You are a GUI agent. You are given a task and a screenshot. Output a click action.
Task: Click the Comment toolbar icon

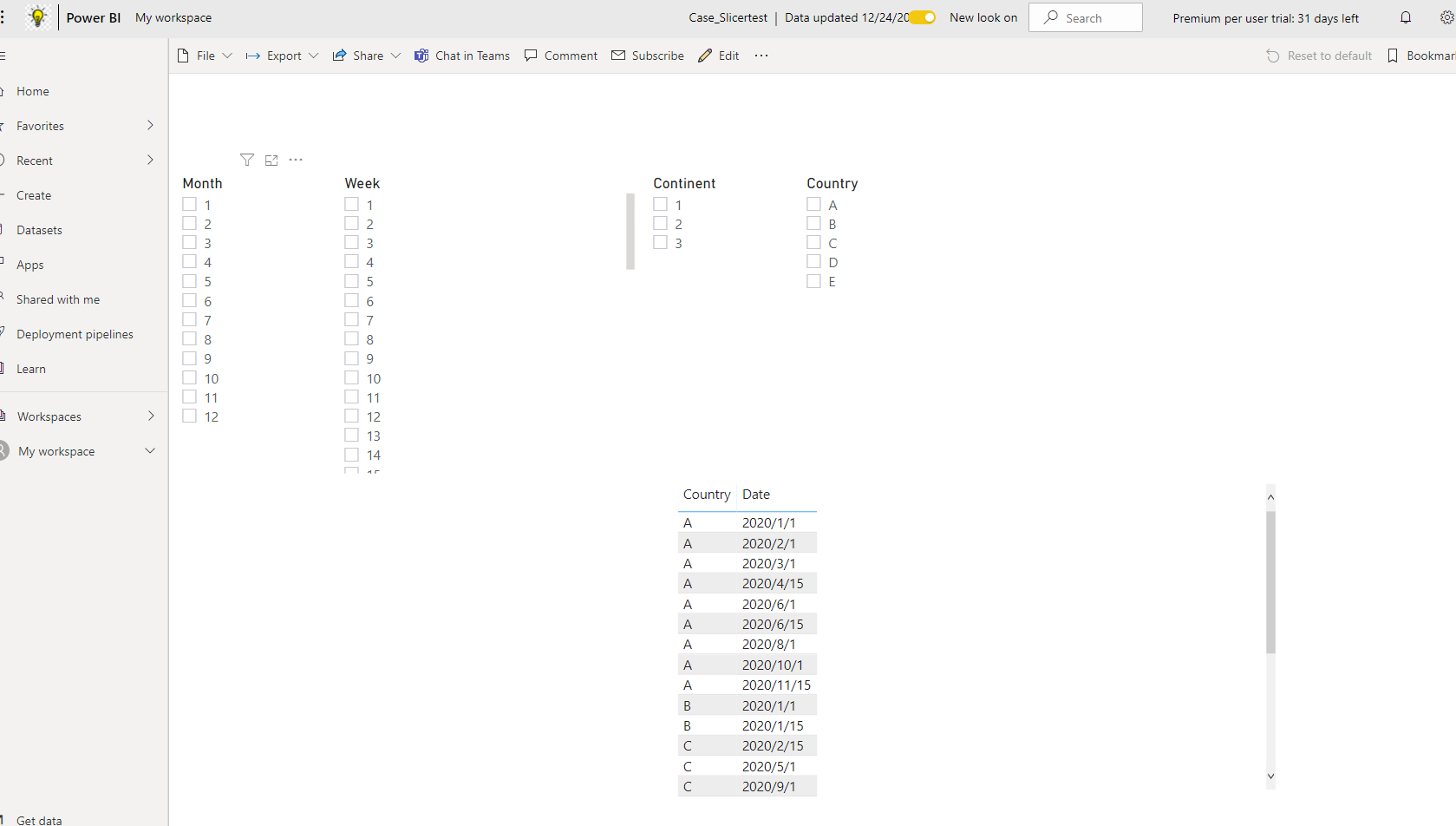coord(531,56)
